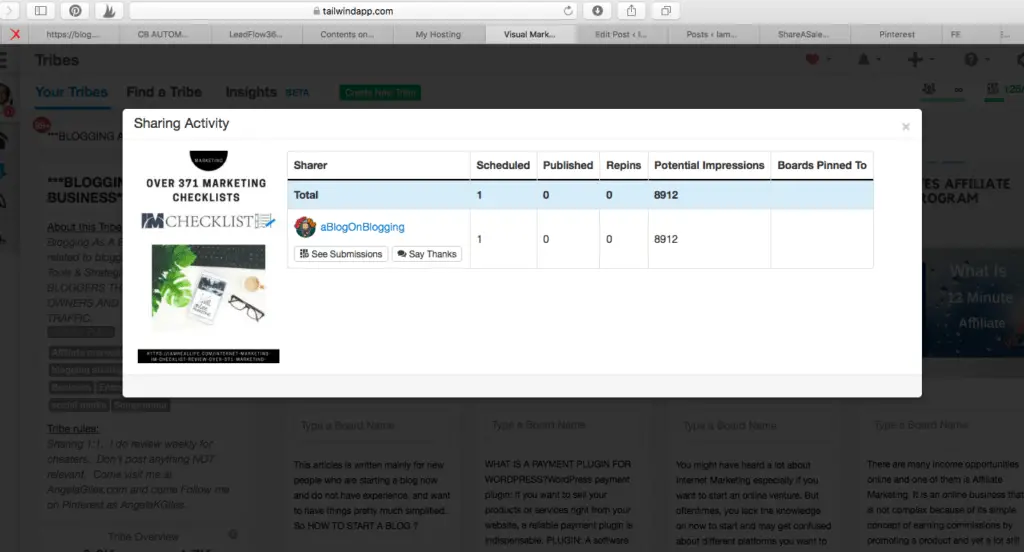The image size is (1024, 552).
Task: Click the payment plugin post's board name field
Action: 568,425
